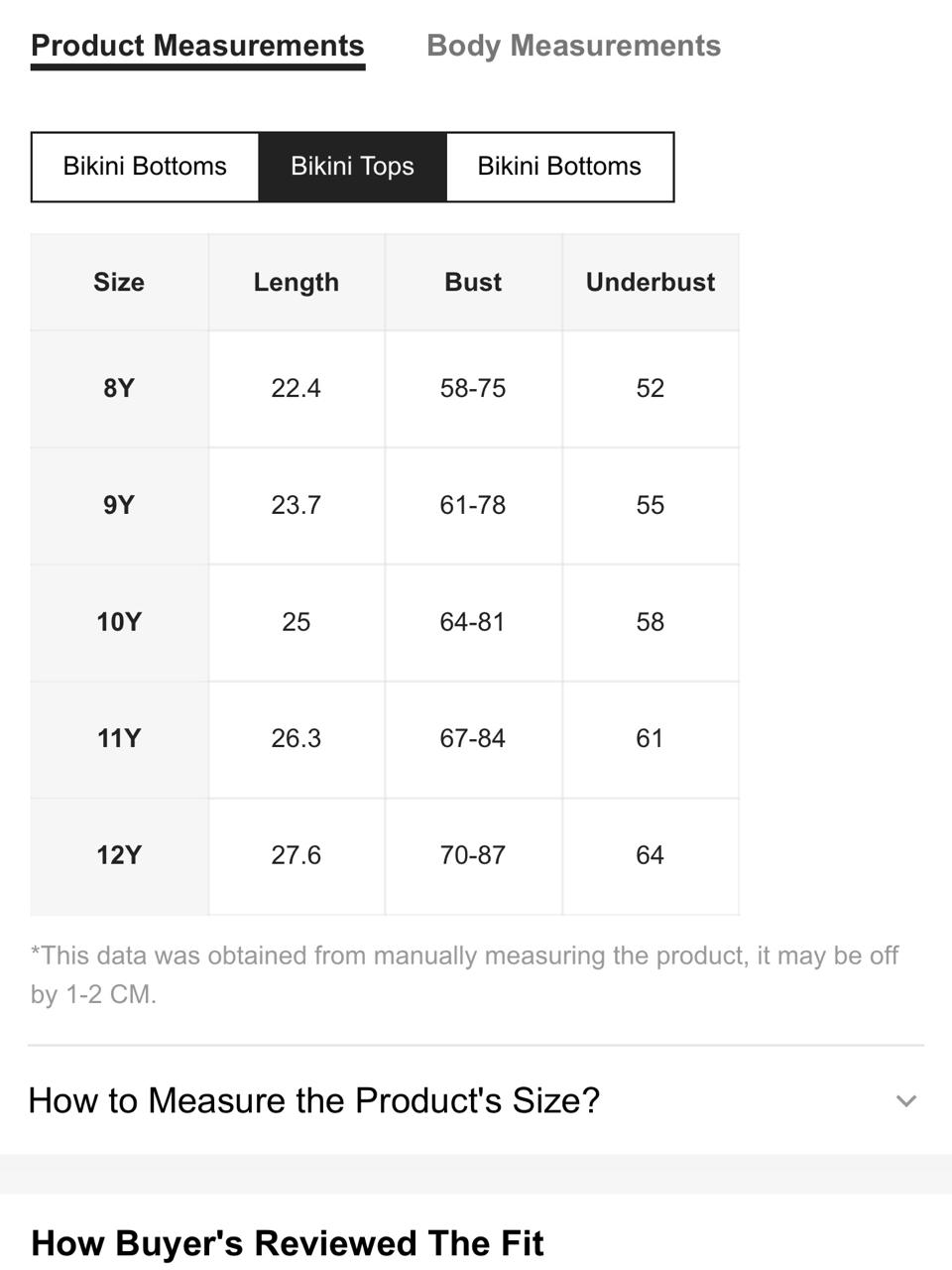Expand the How to Measure chevron icon
Image resolution: width=952 pixels, height=1270 pixels.
pos(905,1100)
